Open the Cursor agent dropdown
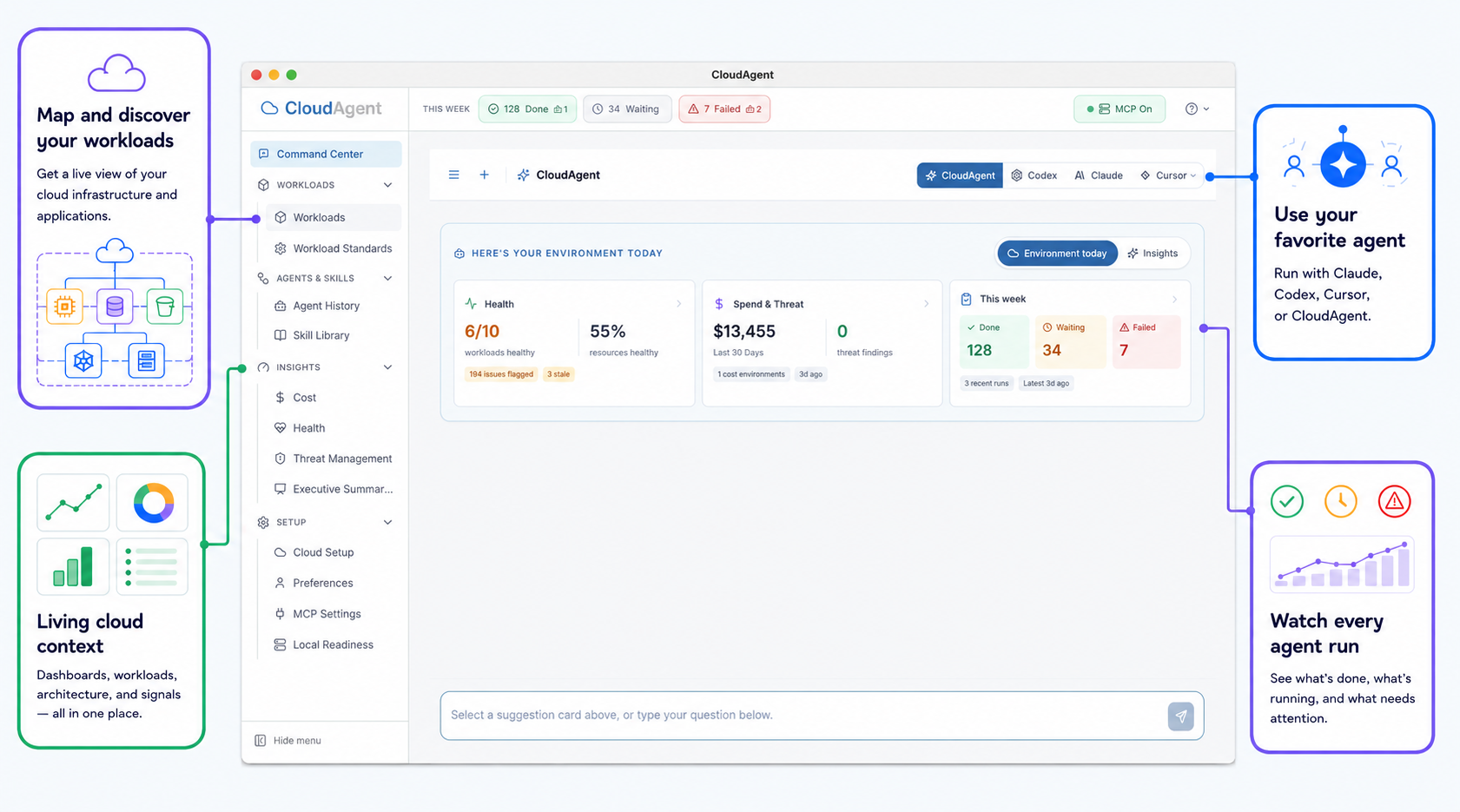The width and height of the screenshot is (1460, 812). click(1168, 175)
